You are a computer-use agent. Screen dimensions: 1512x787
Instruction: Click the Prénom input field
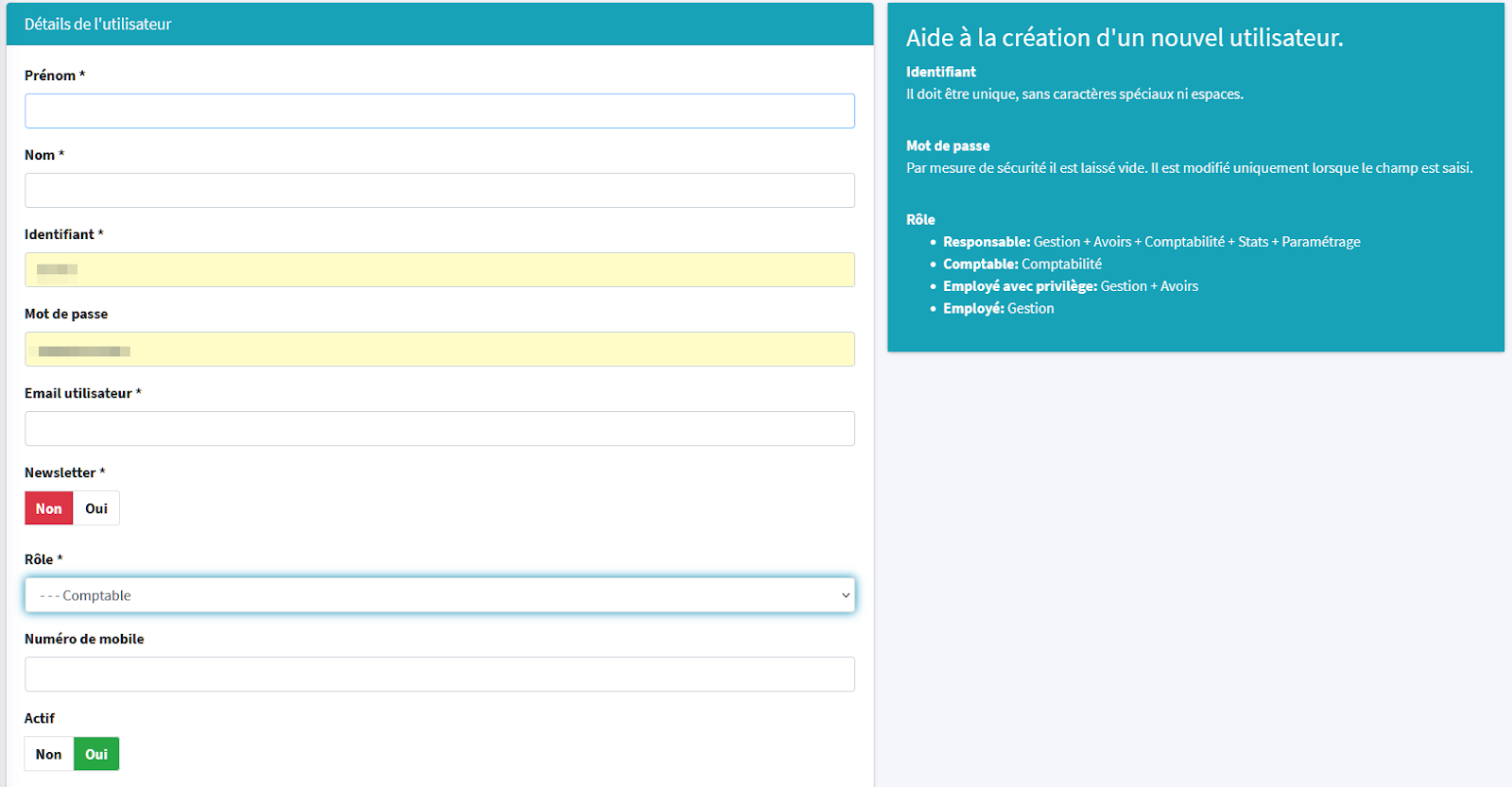point(439,111)
